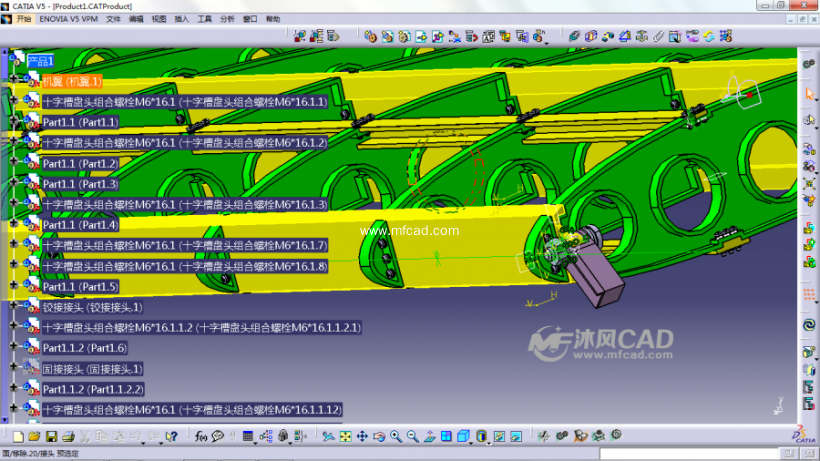Open the formula f(x) tool
This screenshot has height=461, width=820.
[x=200, y=437]
